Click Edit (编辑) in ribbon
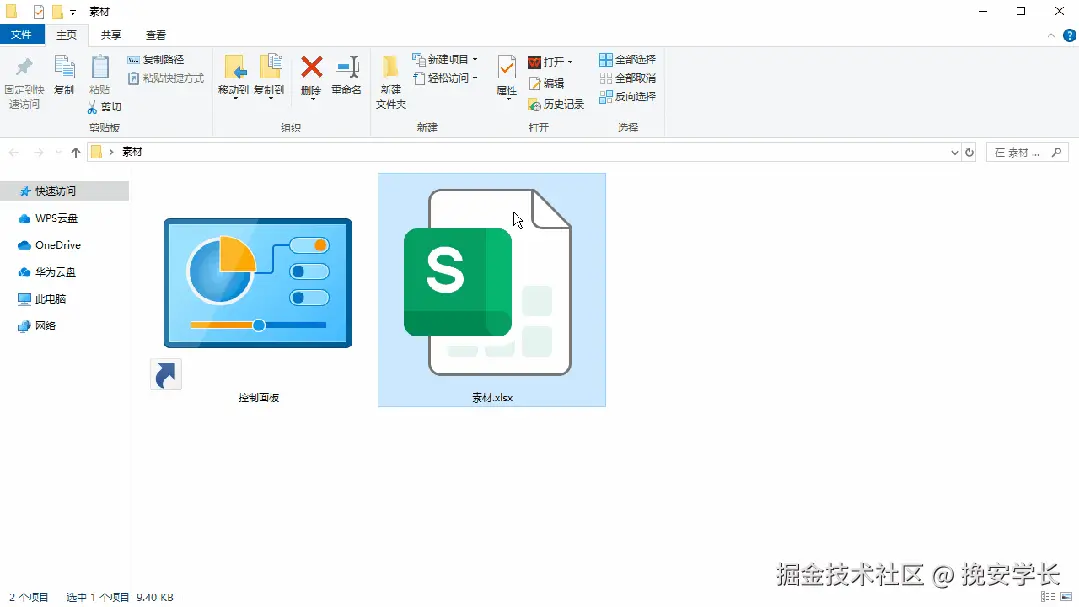 pyautogui.click(x=546, y=83)
